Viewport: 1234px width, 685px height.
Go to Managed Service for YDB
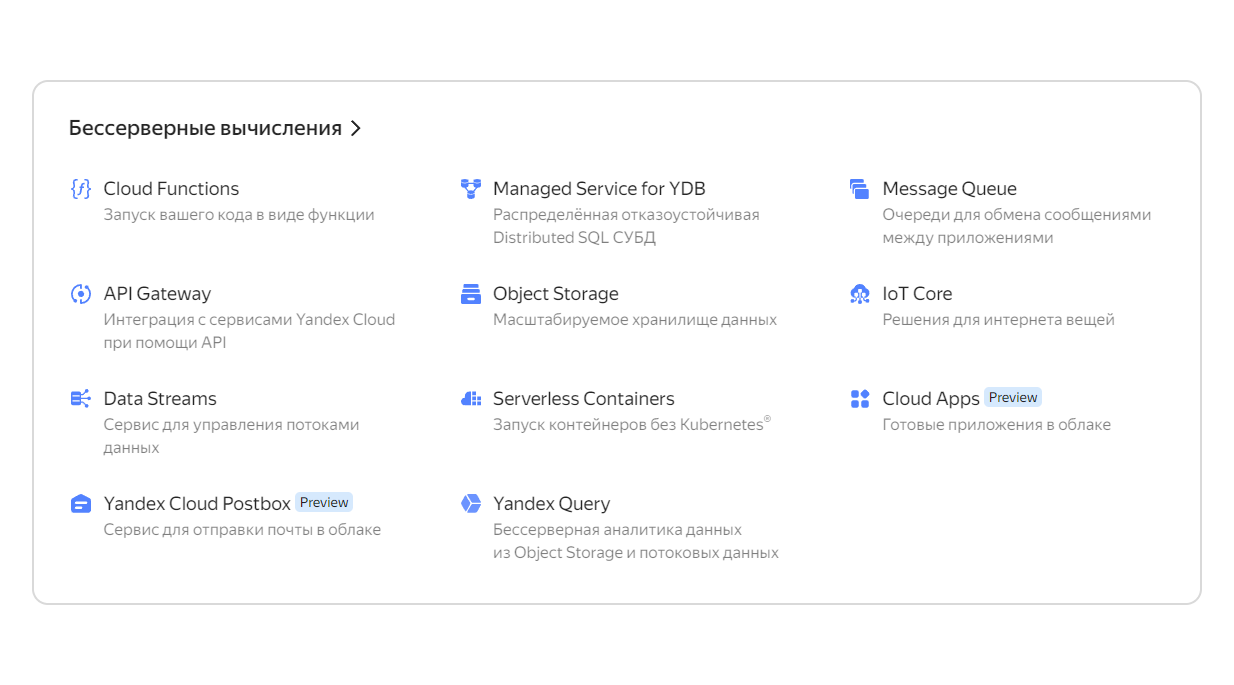coord(599,189)
